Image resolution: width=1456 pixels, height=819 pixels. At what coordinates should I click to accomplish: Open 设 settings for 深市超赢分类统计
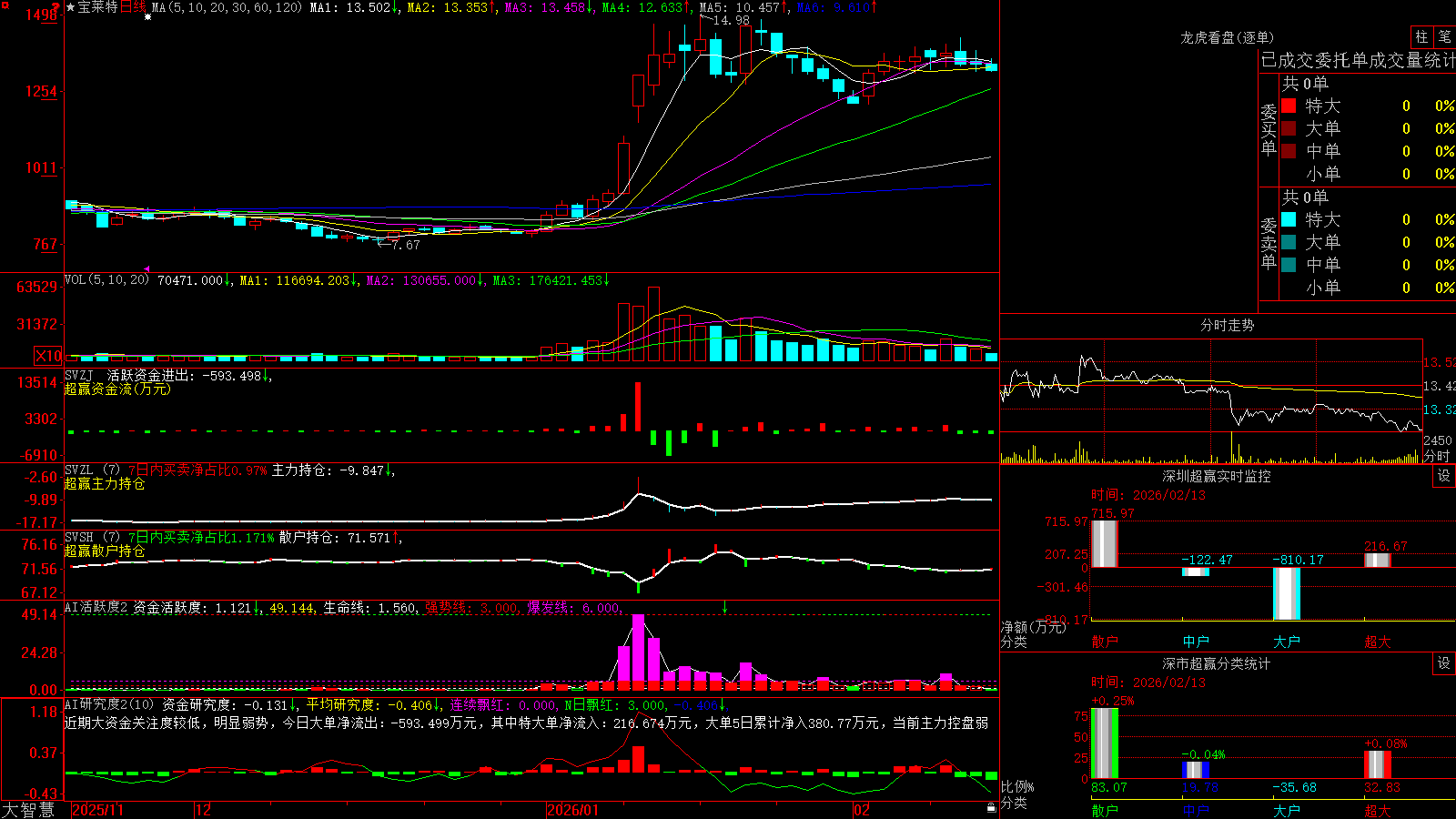[x=1444, y=663]
